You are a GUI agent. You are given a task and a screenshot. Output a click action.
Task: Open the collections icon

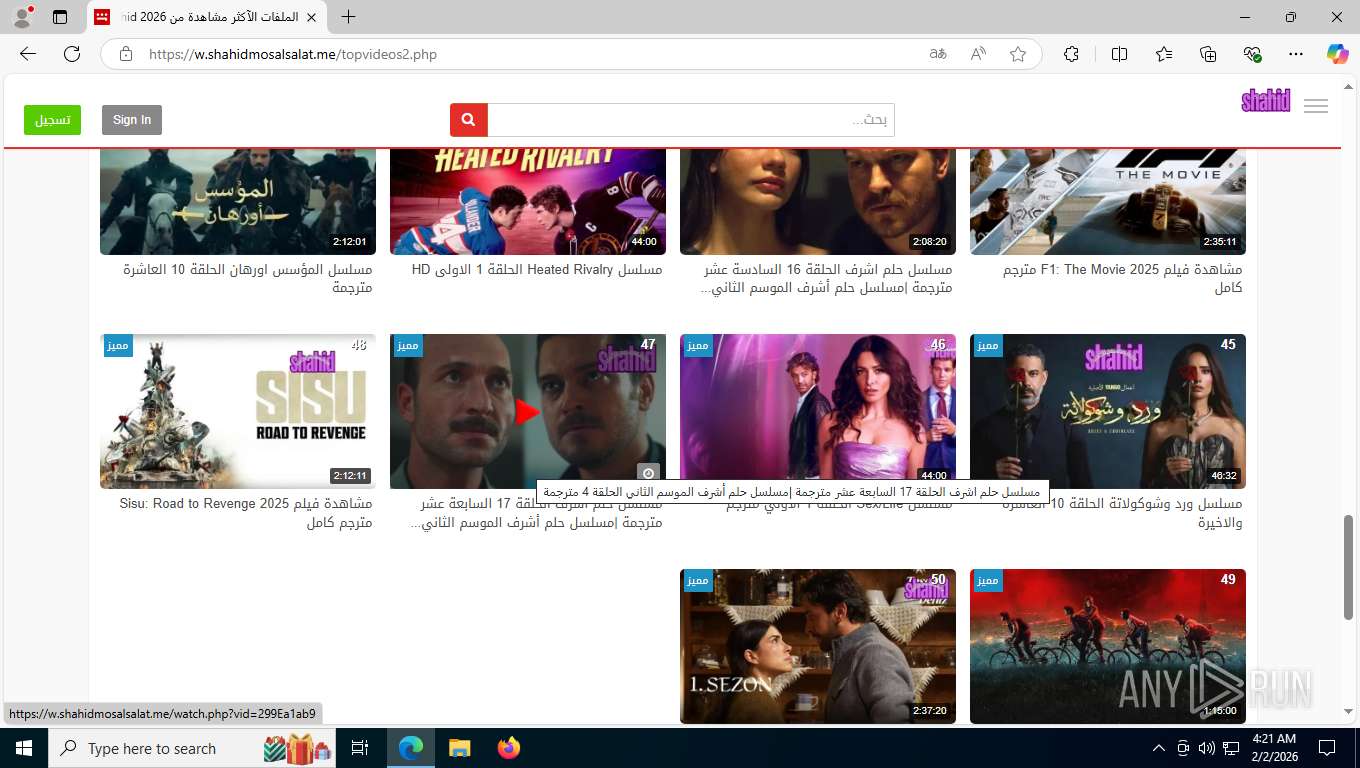[1208, 54]
